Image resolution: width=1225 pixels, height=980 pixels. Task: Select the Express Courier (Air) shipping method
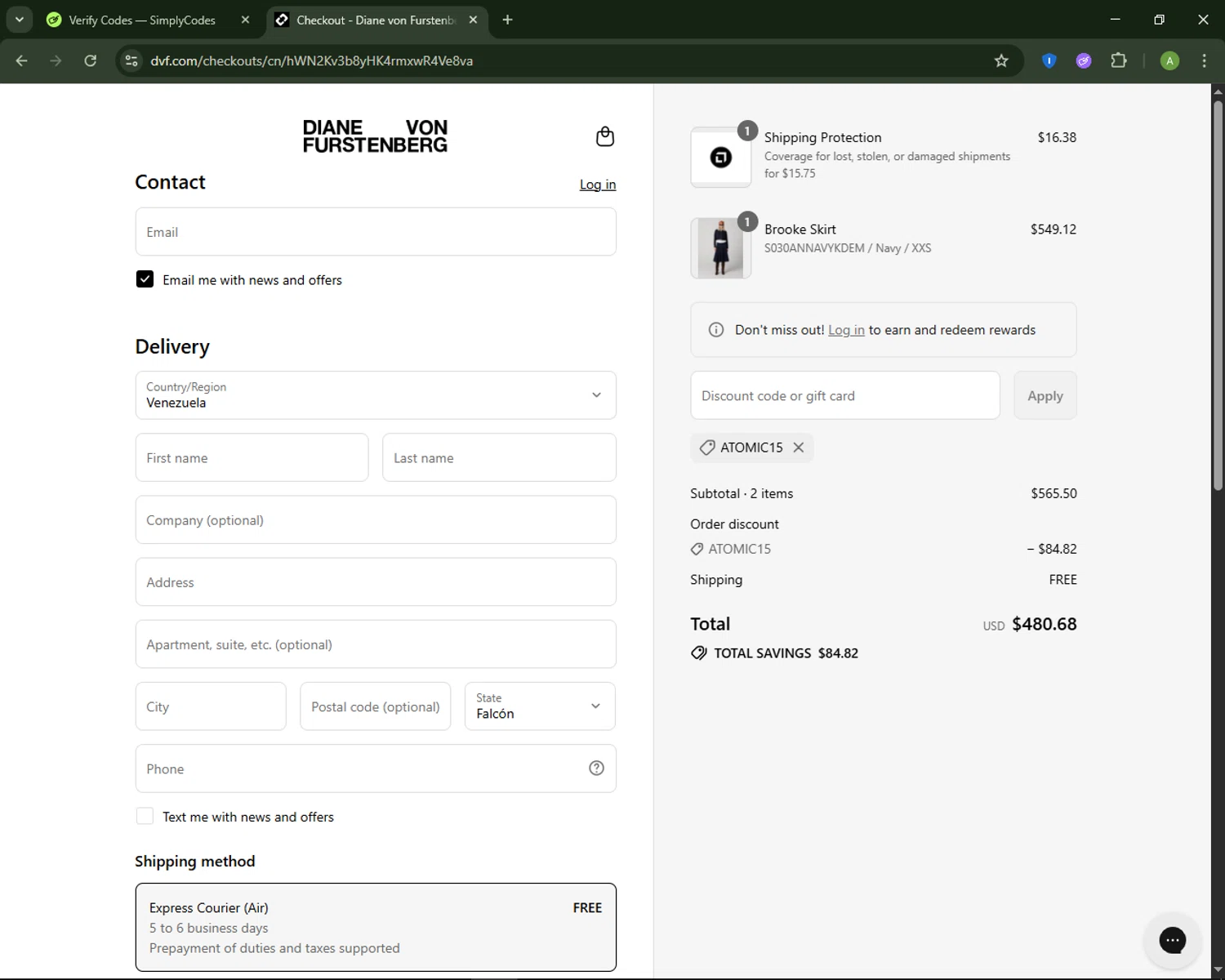376,927
